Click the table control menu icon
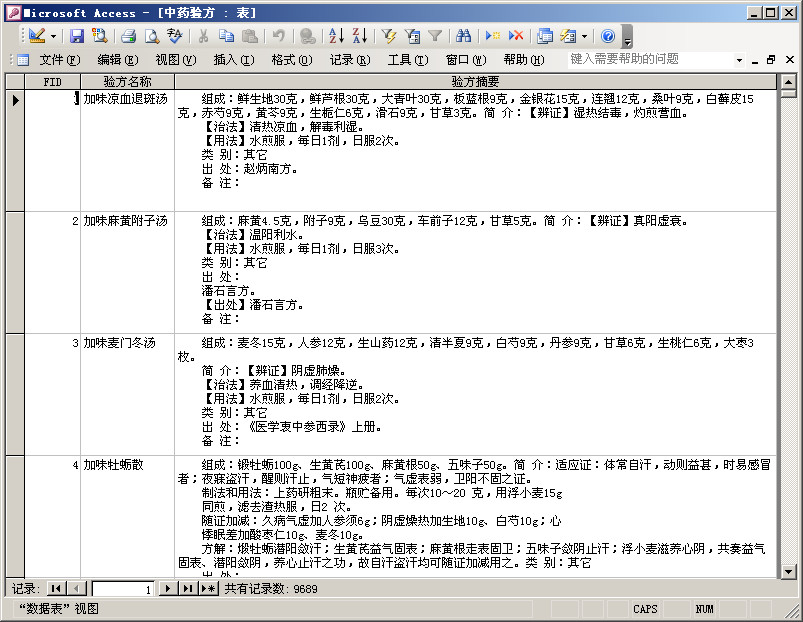This screenshot has width=803, height=622. 23,60
